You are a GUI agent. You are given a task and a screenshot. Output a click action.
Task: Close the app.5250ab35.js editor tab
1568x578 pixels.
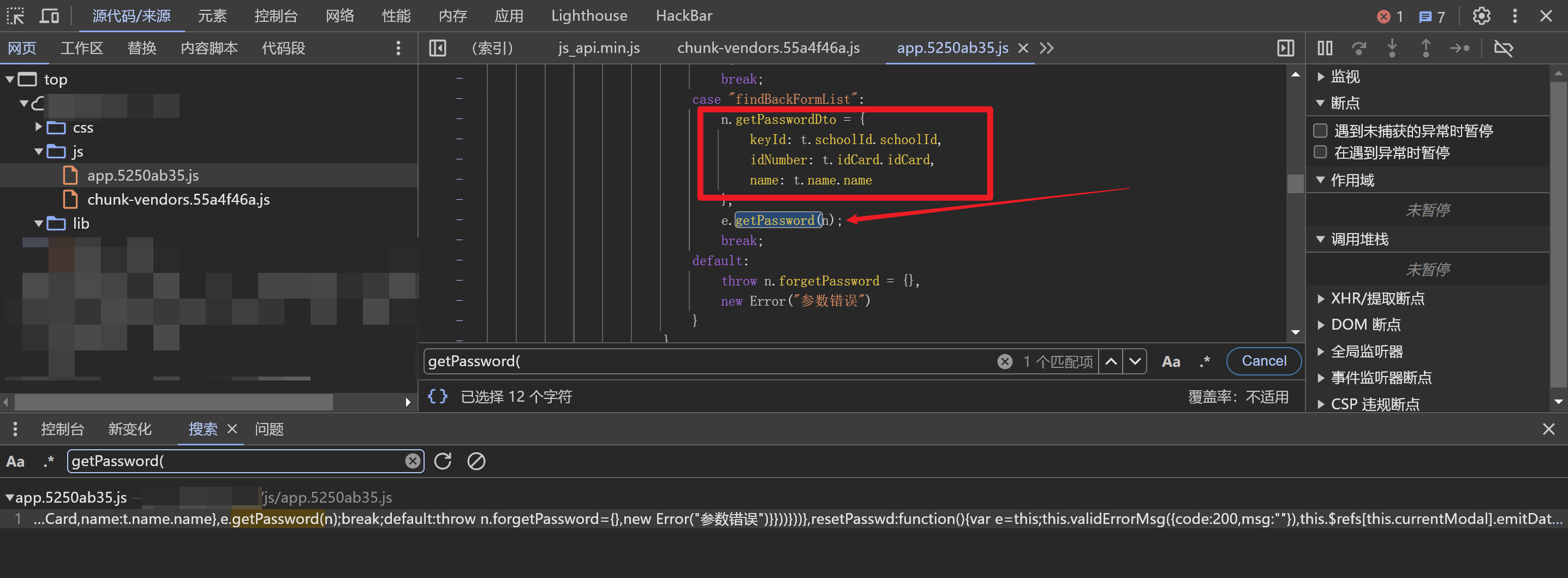pos(1023,48)
